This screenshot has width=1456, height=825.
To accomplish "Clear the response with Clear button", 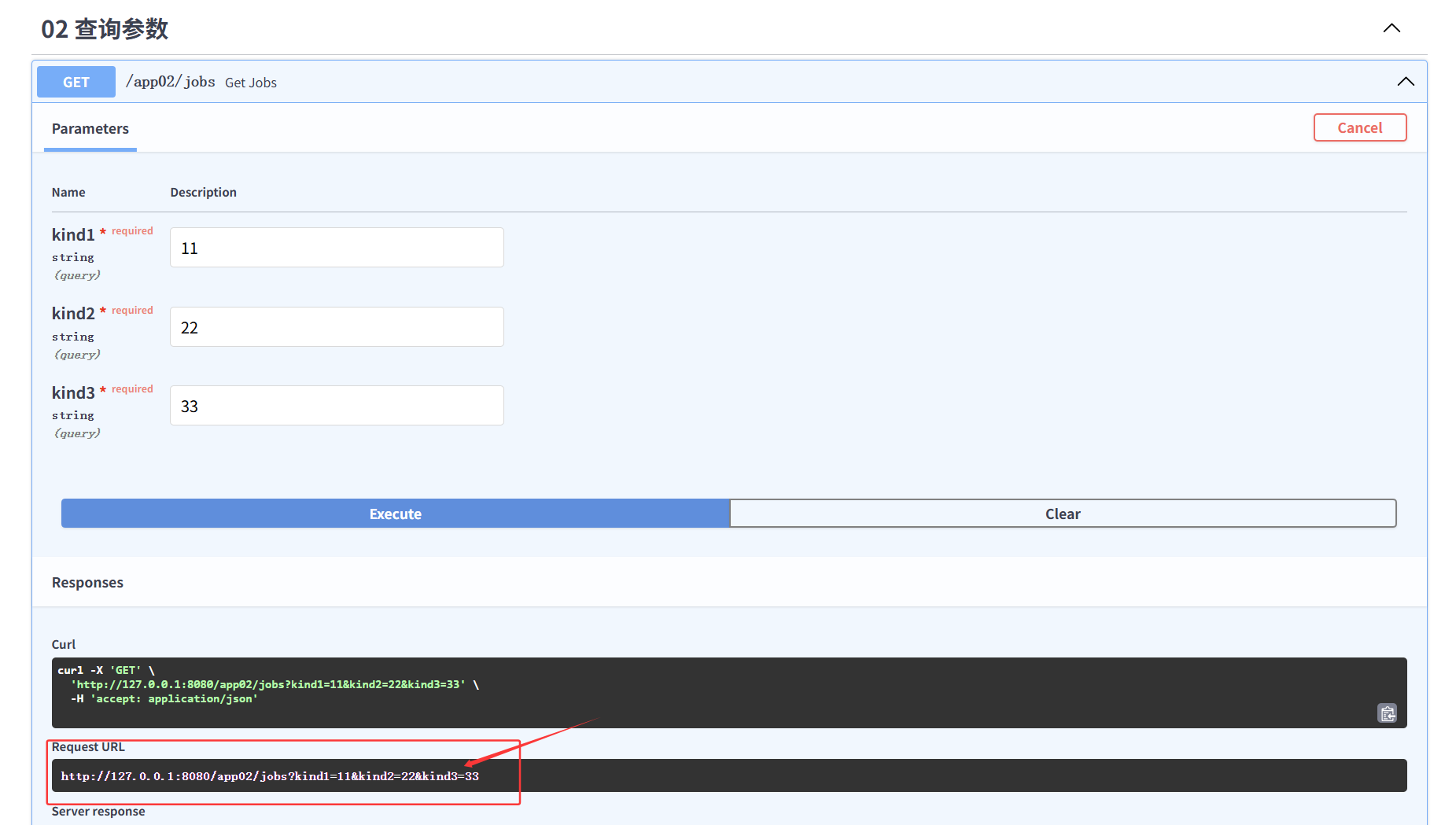I will tap(1062, 514).
